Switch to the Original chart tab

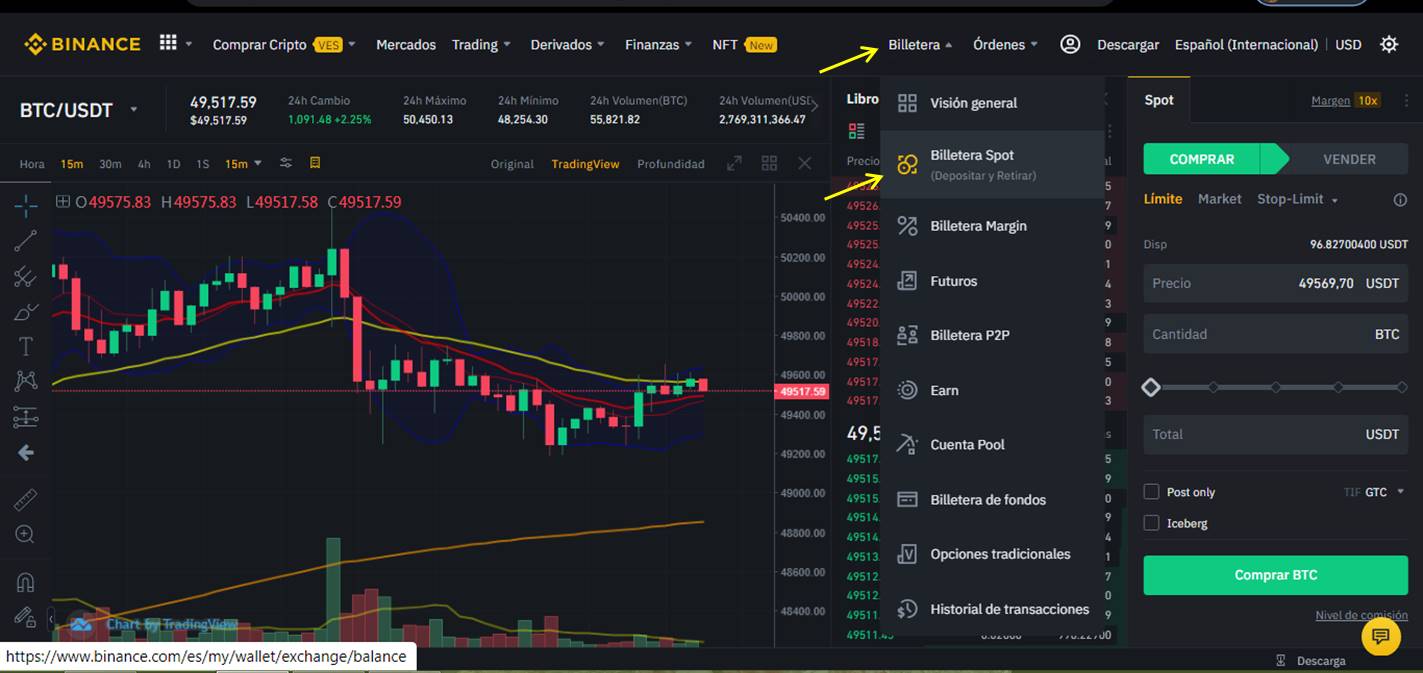(x=512, y=164)
